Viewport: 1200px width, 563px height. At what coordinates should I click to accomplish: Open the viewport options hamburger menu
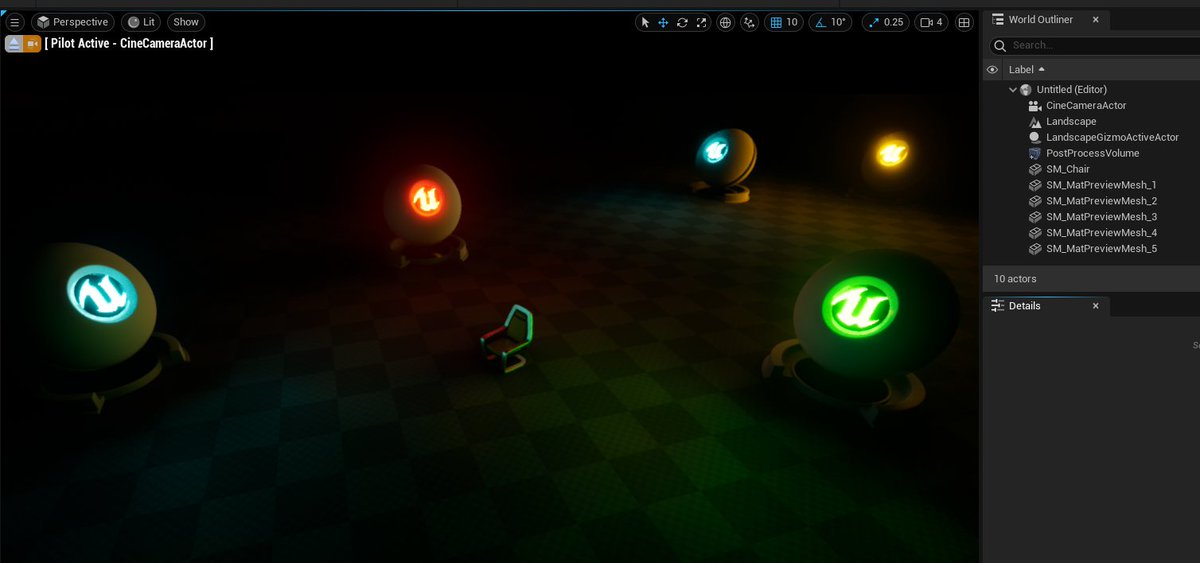click(x=14, y=22)
